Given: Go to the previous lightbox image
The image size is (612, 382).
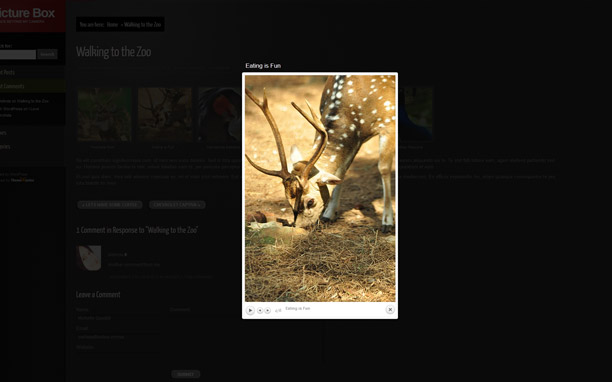Looking at the screenshot, I should [260, 310].
